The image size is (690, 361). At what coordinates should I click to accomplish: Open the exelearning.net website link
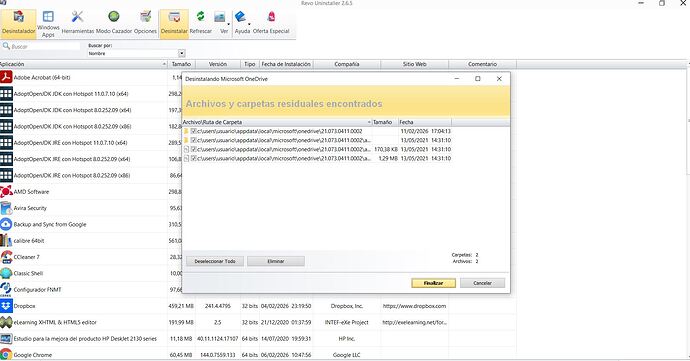coord(414,322)
